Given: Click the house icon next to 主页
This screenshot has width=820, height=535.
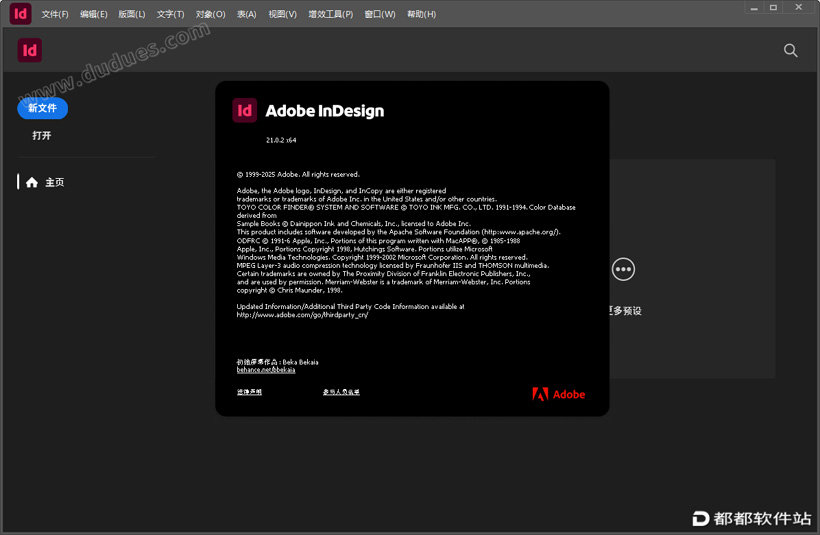Looking at the screenshot, I should point(32,182).
